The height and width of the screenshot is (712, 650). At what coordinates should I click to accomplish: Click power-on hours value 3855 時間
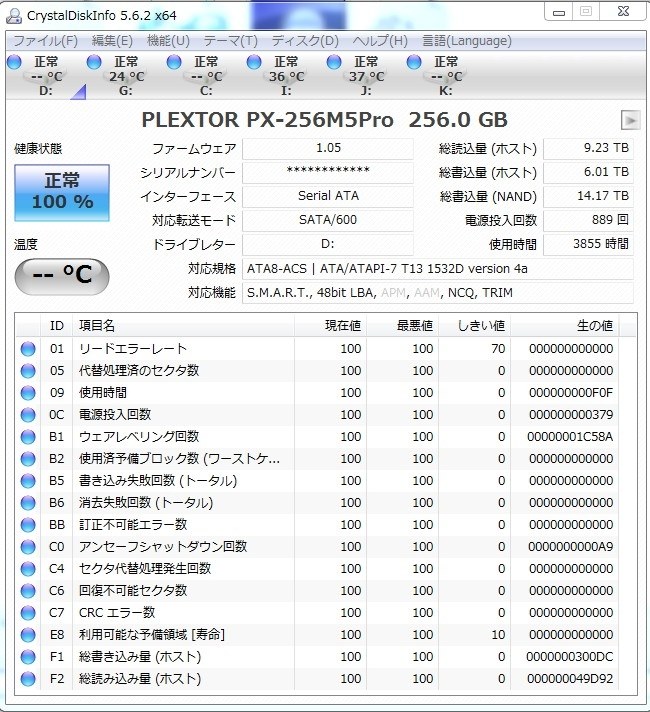(588, 244)
